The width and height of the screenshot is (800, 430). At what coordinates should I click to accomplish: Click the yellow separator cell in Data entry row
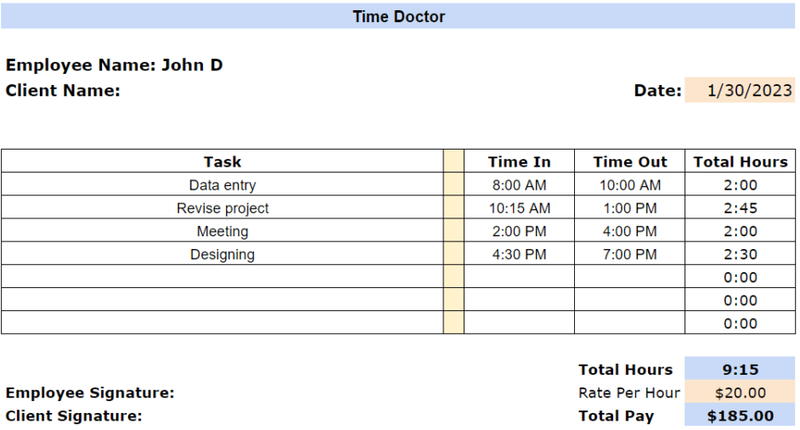click(x=454, y=184)
